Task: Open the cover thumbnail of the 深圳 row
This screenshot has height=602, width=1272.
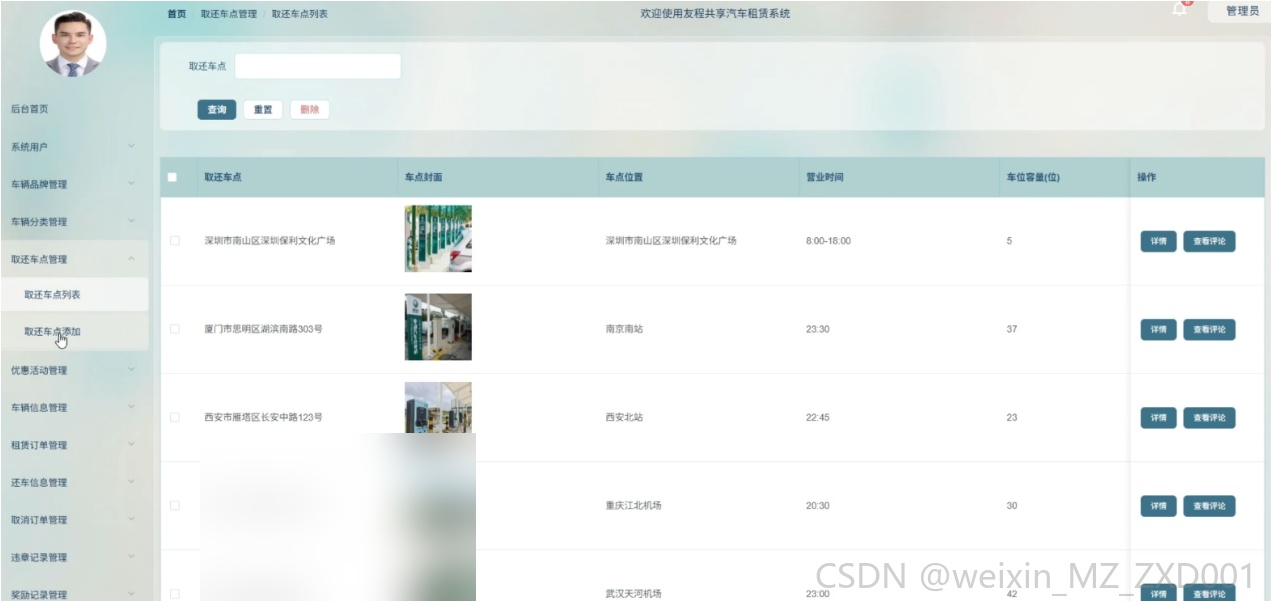Action: (x=438, y=239)
